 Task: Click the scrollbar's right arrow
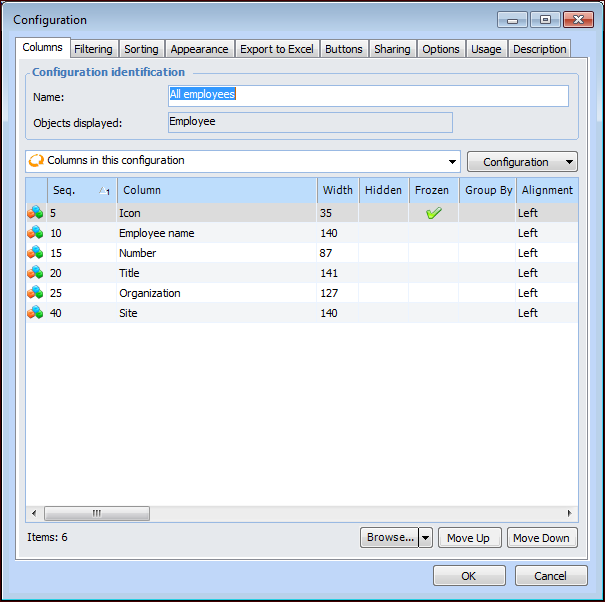coord(570,514)
